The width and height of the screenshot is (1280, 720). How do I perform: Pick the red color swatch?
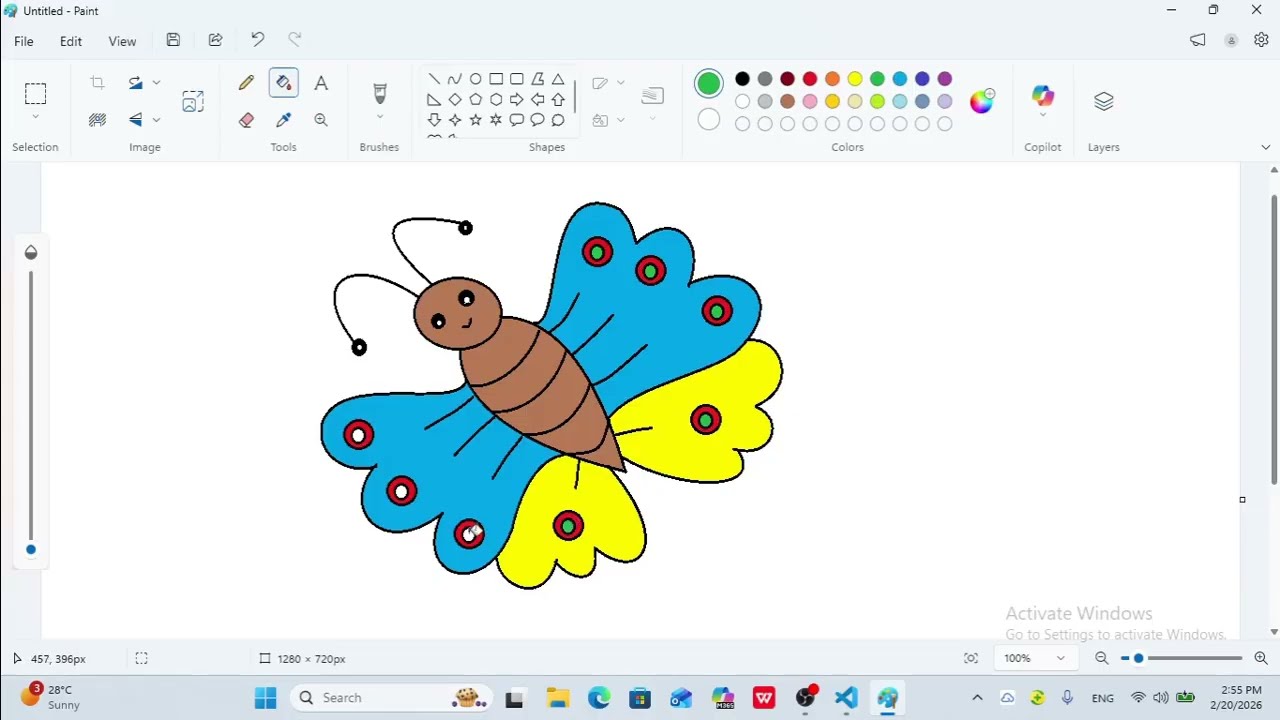810,79
